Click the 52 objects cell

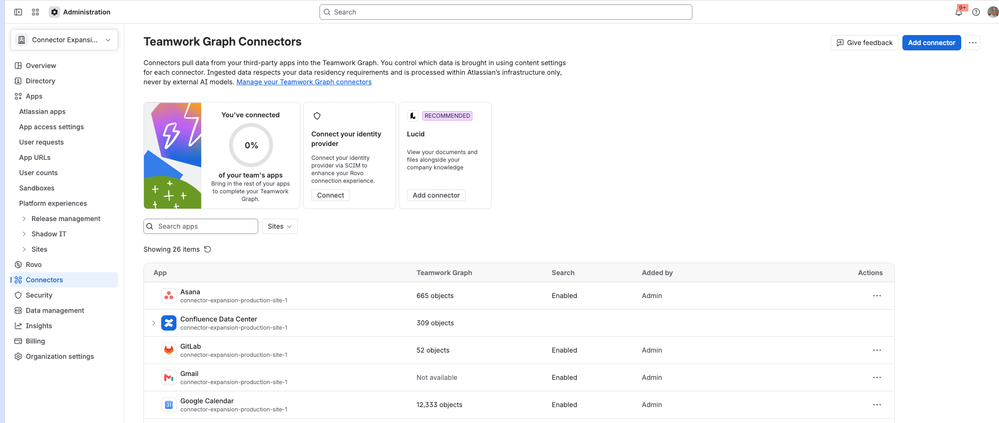pos(433,350)
